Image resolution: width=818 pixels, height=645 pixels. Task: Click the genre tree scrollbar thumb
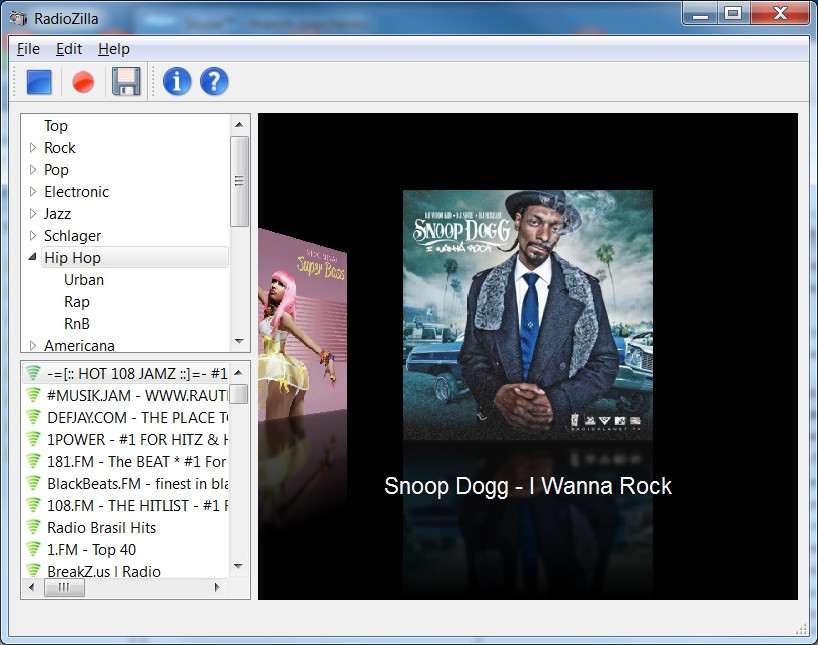click(x=239, y=181)
